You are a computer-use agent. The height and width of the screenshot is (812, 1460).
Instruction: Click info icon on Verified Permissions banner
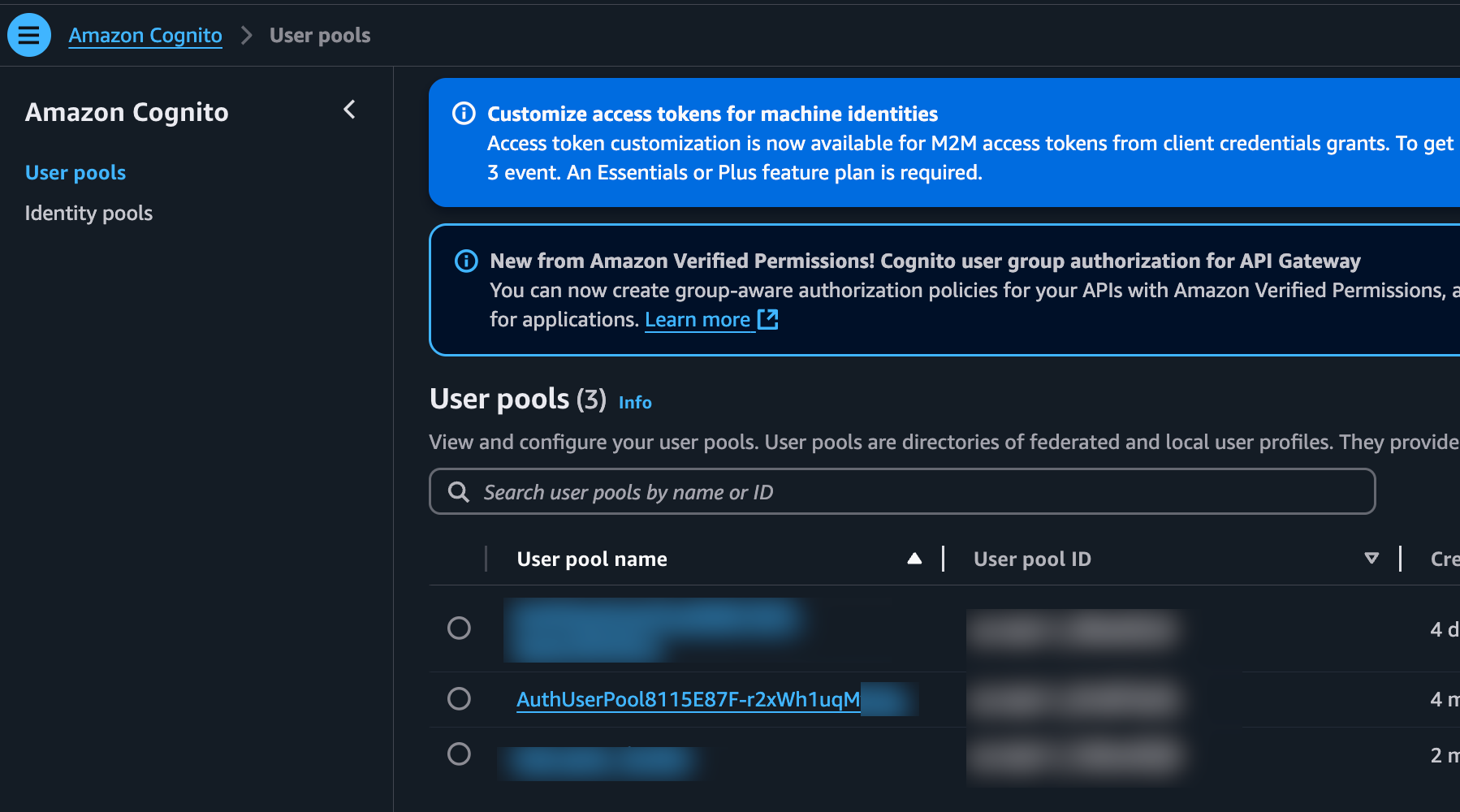466,261
